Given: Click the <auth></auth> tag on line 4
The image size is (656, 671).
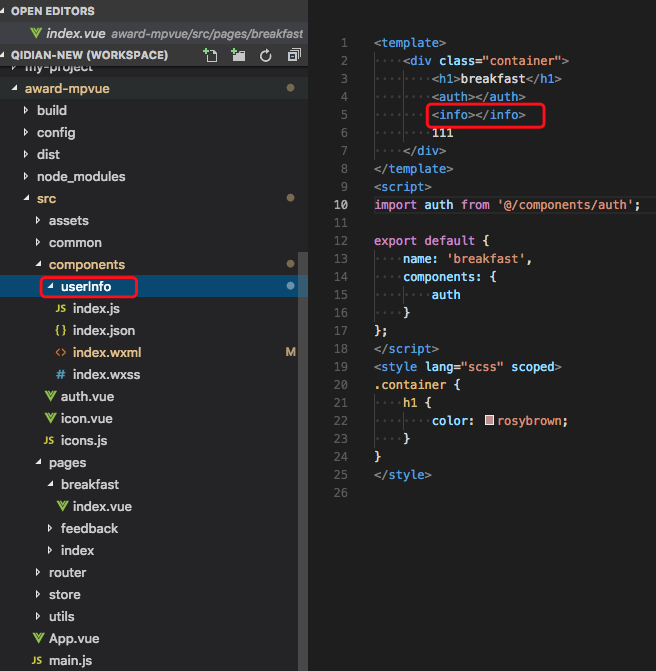Looking at the screenshot, I should click(x=478, y=97).
